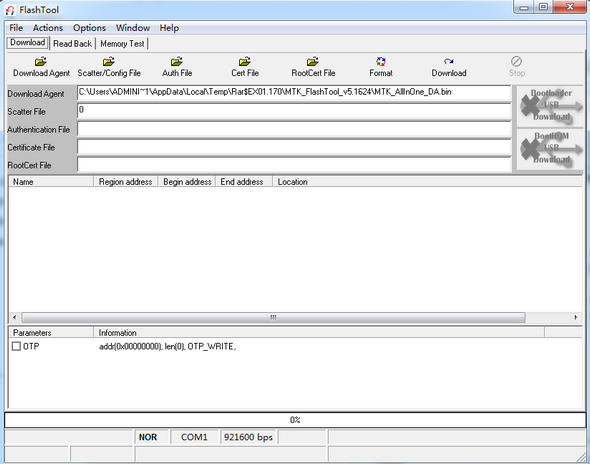Click the FlashTool title bar app icon

click(10, 10)
